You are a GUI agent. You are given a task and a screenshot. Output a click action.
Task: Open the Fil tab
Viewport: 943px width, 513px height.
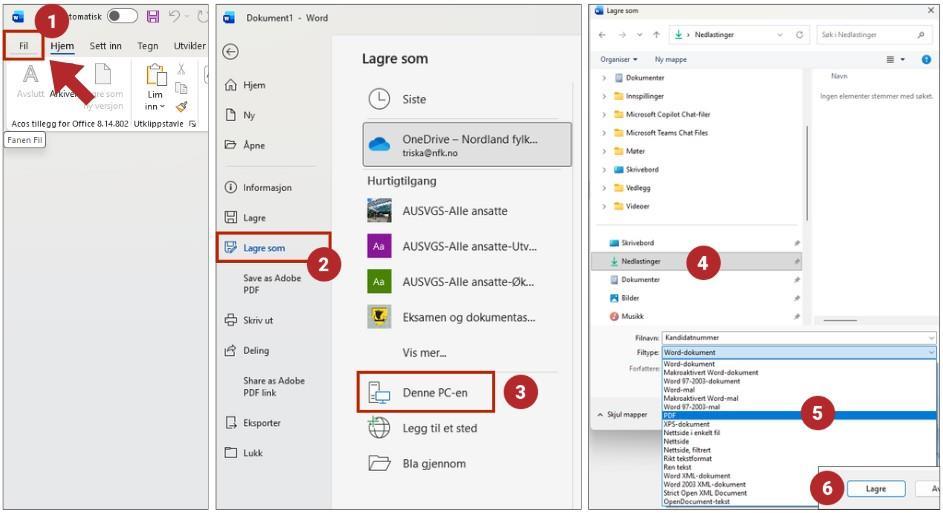pos(23,46)
